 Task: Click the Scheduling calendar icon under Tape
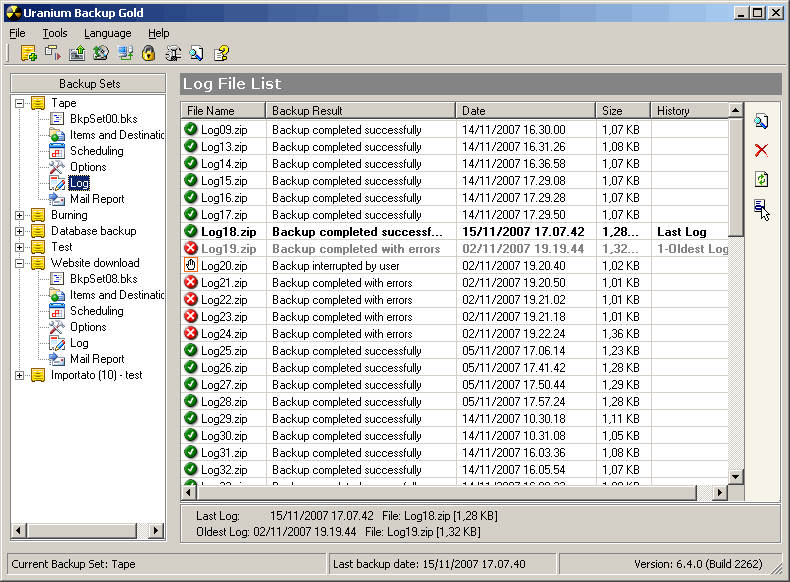[57, 151]
